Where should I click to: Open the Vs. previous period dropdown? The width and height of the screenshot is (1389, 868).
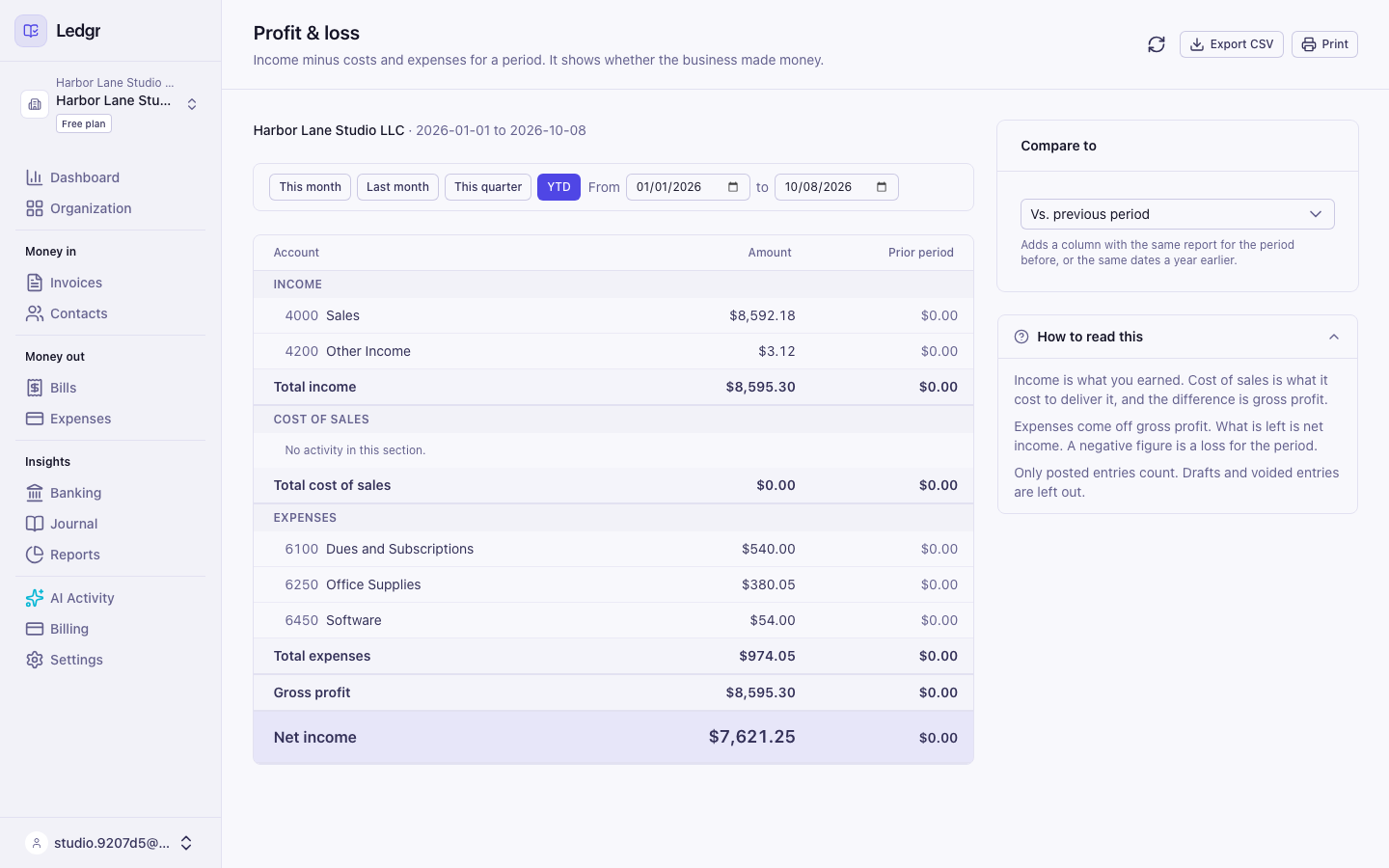point(1177,214)
